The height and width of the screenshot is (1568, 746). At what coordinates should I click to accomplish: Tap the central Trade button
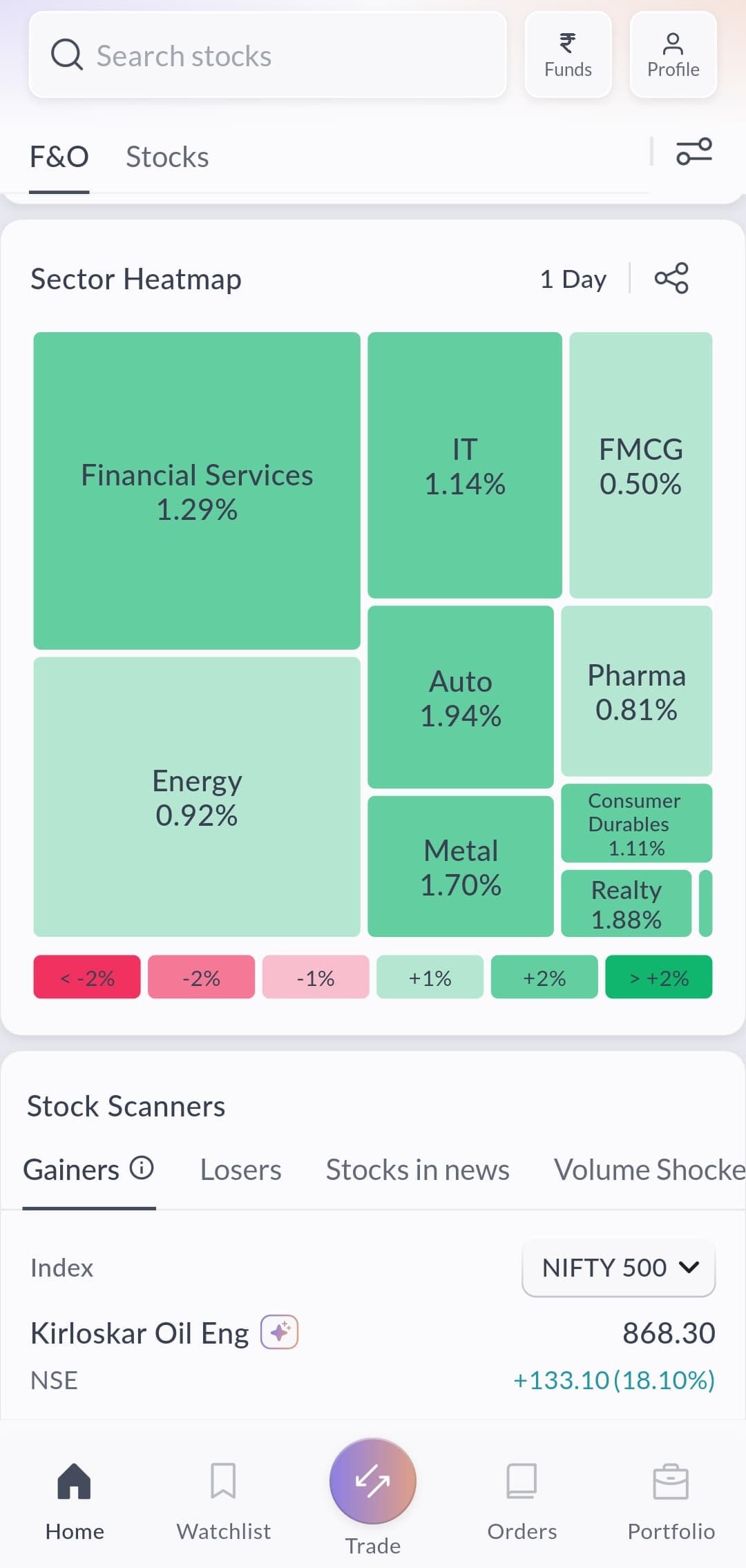click(x=373, y=1482)
